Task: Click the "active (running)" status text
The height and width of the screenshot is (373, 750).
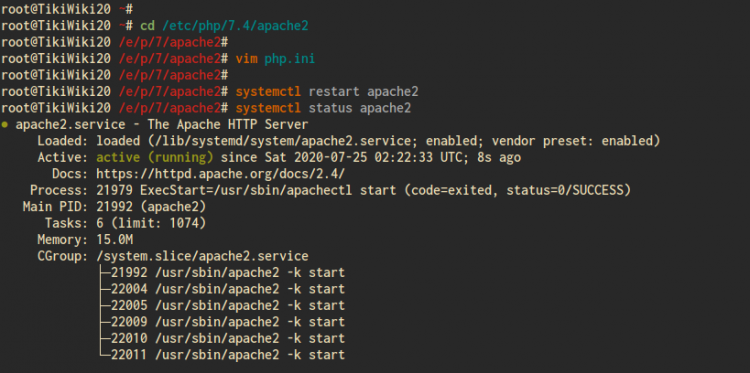Action: click(155, 157)
